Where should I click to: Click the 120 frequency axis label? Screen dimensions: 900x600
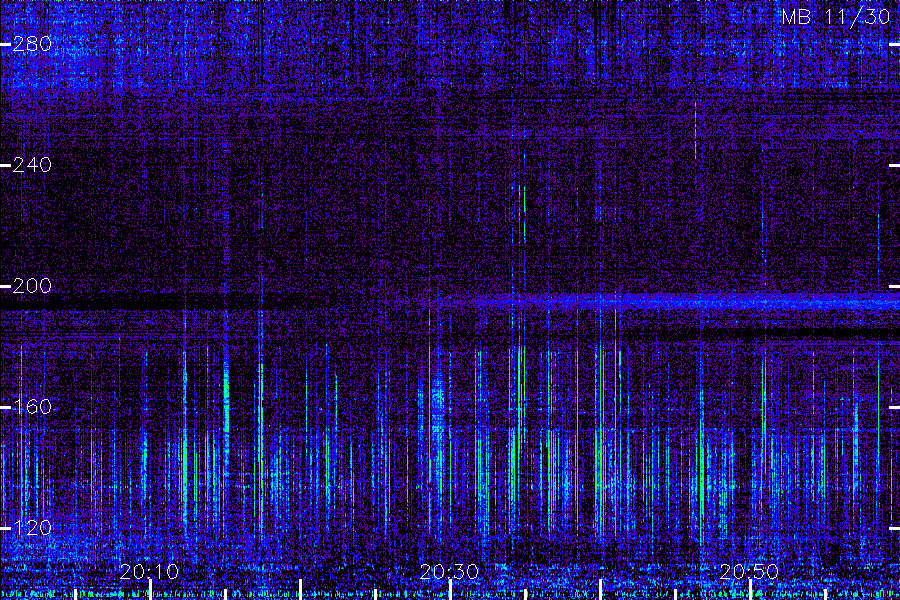32,528
